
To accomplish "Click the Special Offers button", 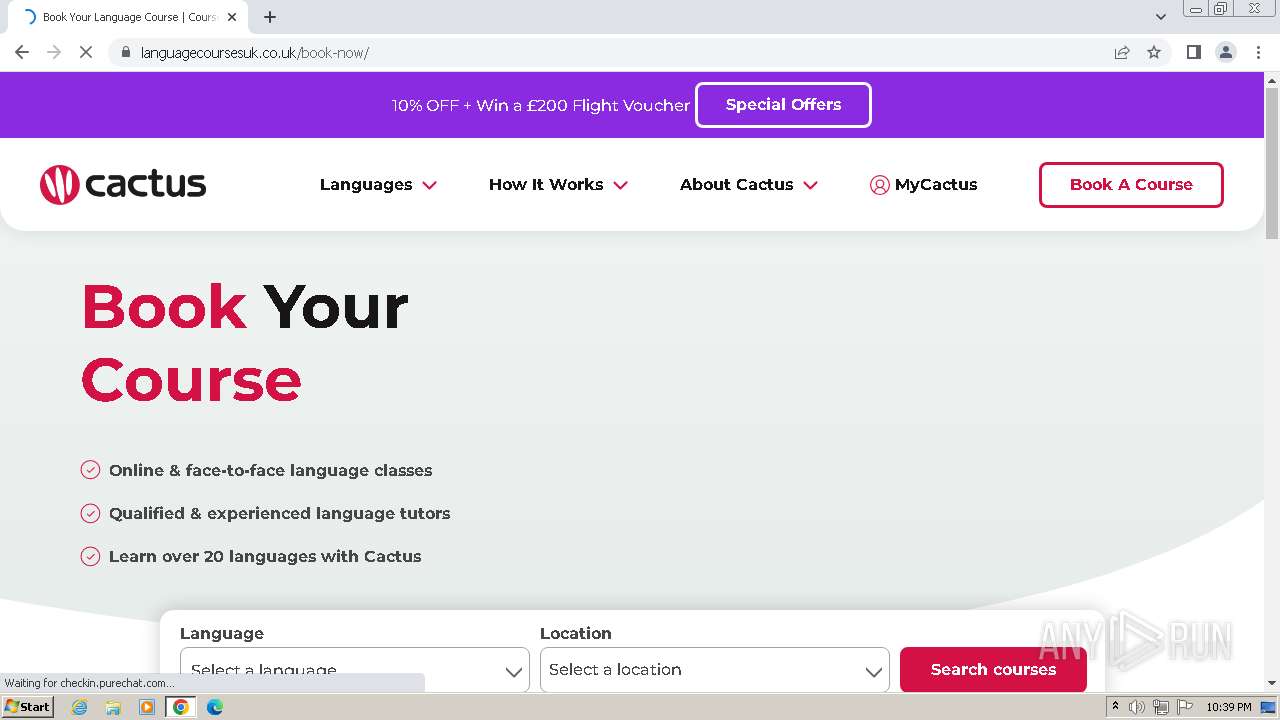I will pos(783,105).
